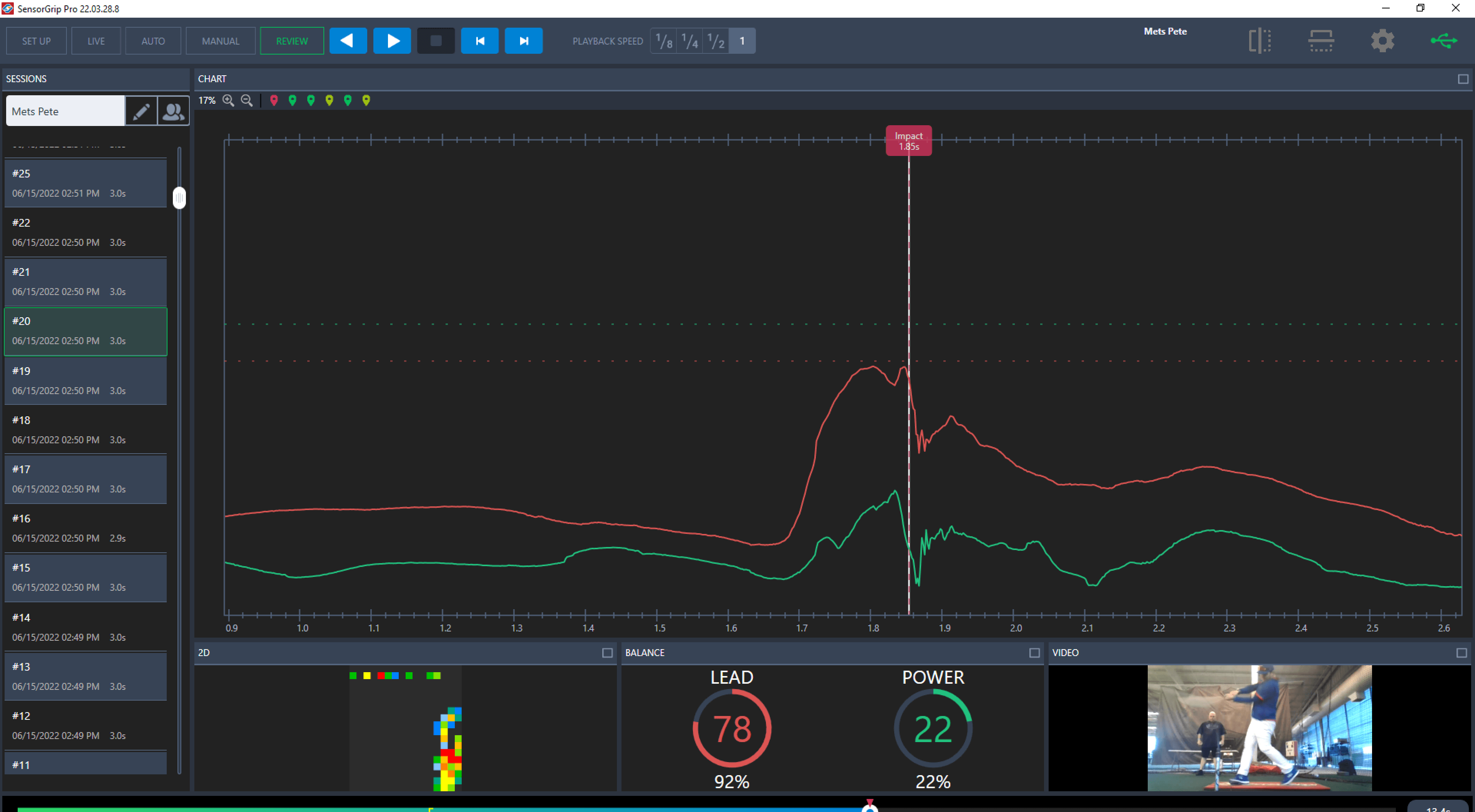
Task: Maximize the VIDEO panel
Action: (x=1461, y=653)
